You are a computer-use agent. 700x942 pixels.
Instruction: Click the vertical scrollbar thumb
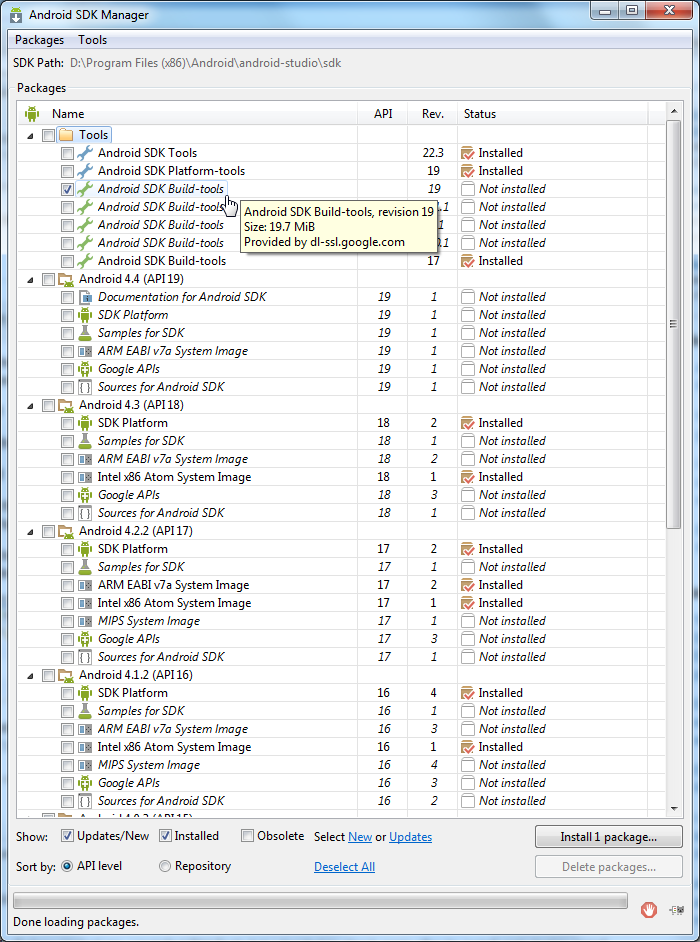673,324
